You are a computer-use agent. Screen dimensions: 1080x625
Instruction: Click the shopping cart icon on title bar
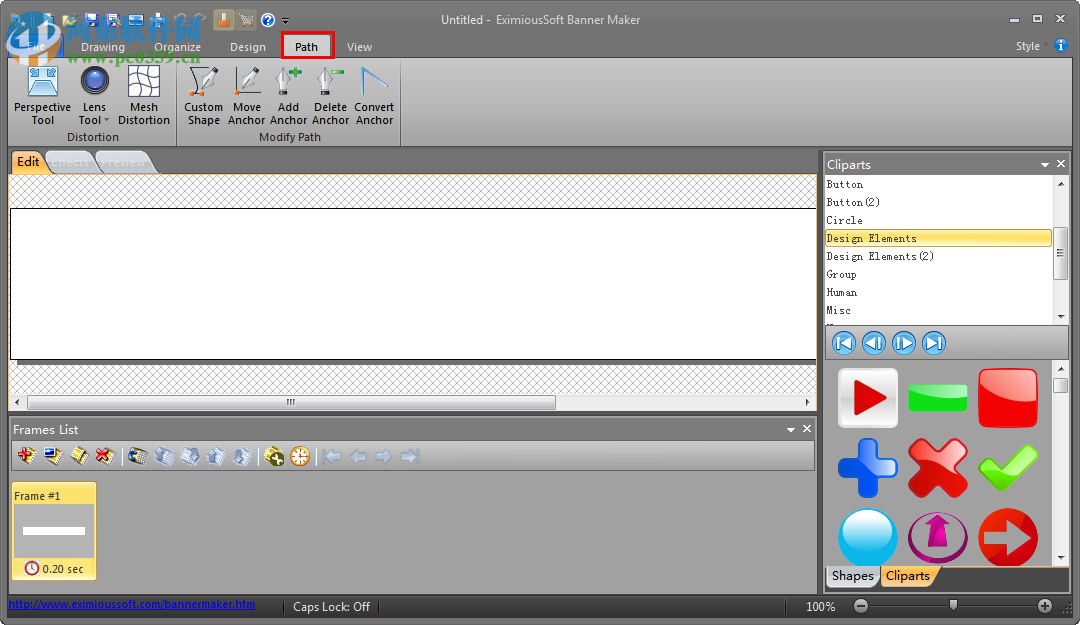click(x=245, y=20)
